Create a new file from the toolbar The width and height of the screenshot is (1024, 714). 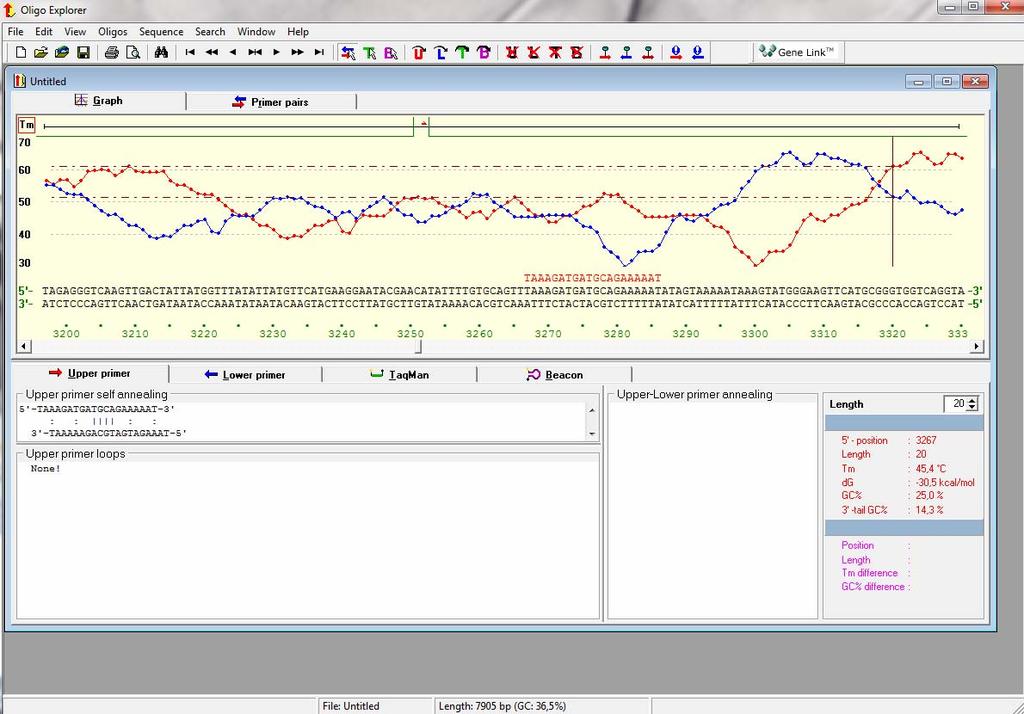(x=20, y=52)
